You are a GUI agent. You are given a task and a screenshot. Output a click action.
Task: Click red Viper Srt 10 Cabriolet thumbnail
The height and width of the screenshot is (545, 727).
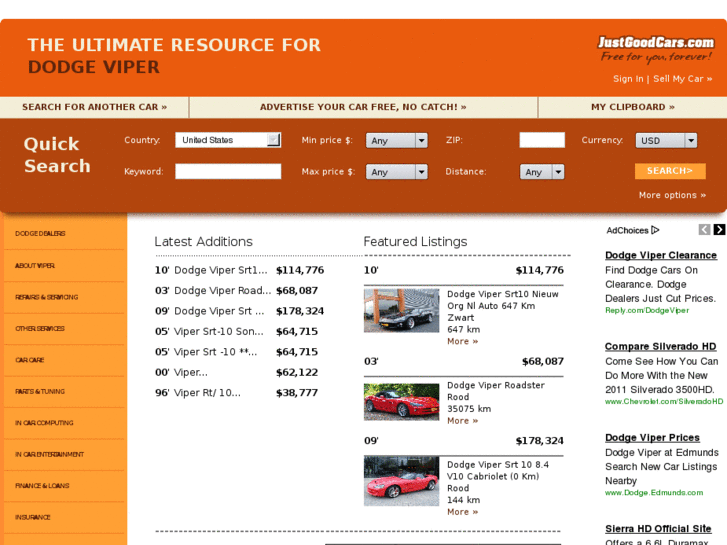402,481
